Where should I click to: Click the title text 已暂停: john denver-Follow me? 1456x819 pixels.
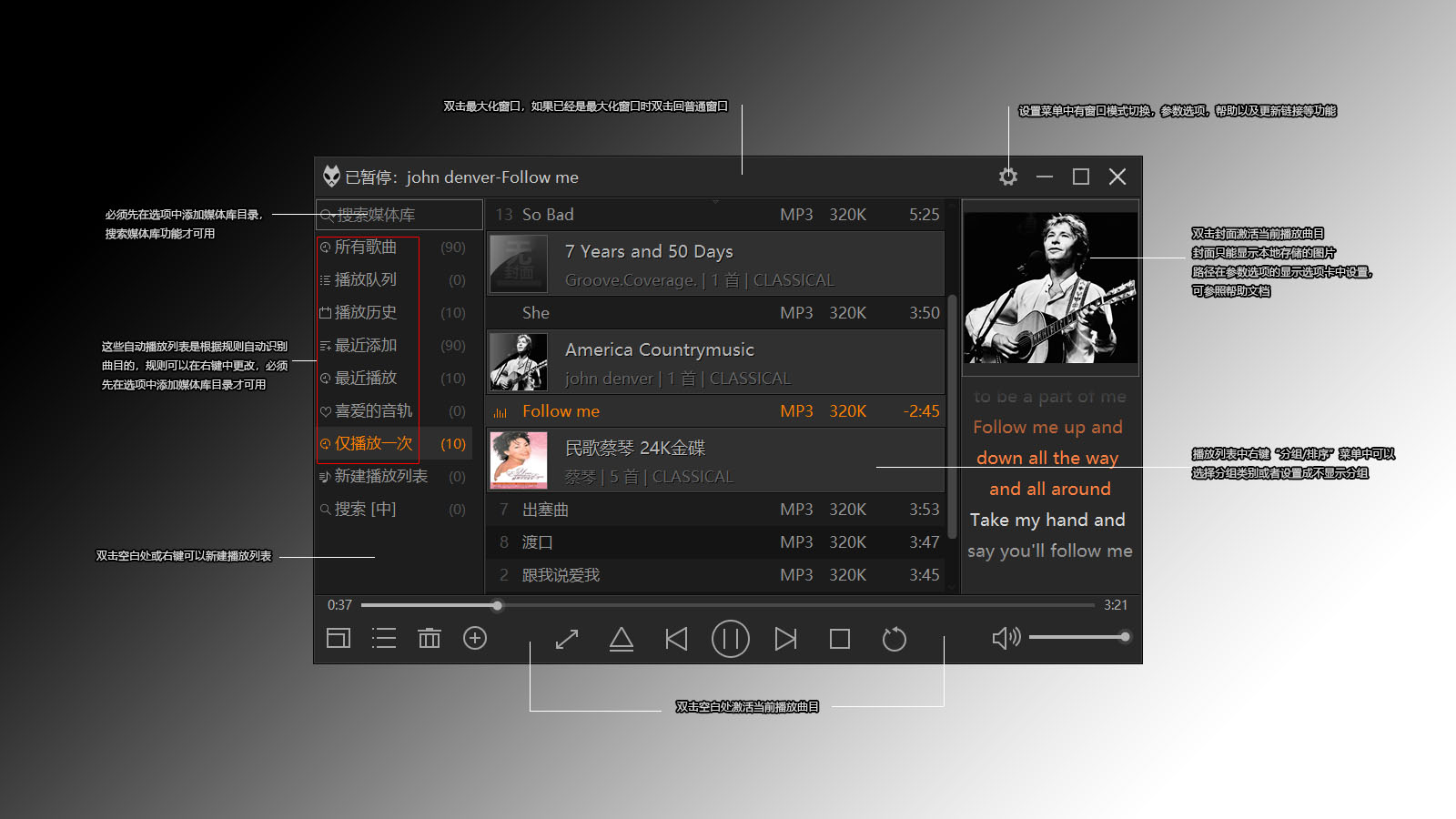pos(461,177)
